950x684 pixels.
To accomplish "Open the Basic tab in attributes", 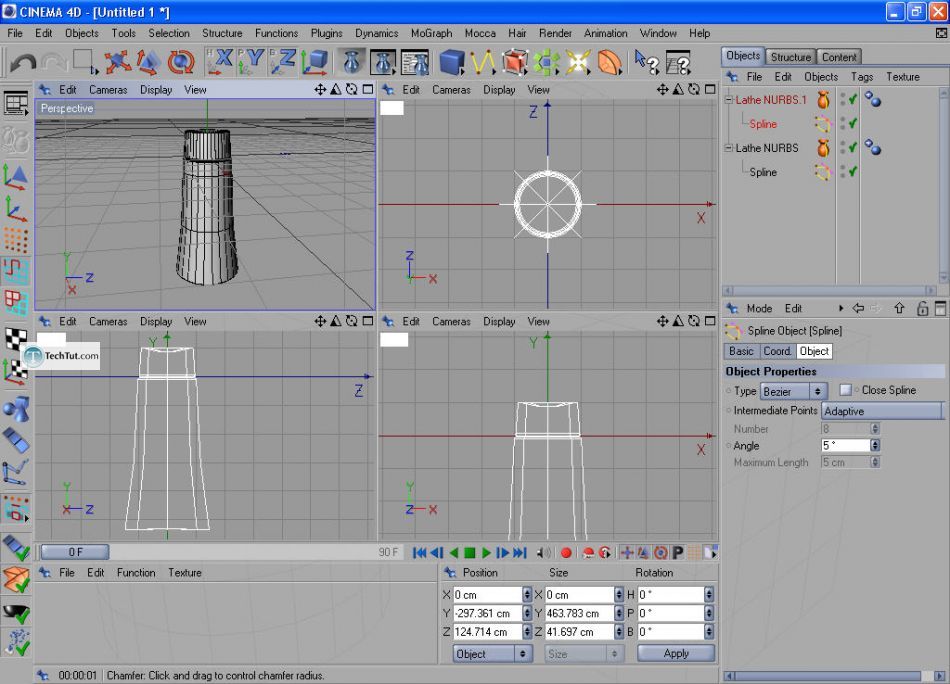I will pyautogui.click(x=741, y=351).
